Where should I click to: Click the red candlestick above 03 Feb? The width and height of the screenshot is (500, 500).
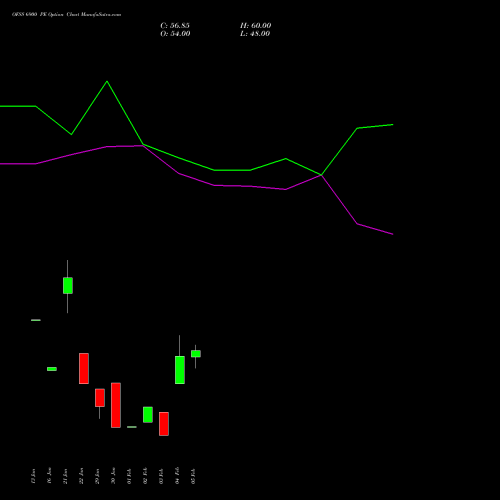[164, 424]
